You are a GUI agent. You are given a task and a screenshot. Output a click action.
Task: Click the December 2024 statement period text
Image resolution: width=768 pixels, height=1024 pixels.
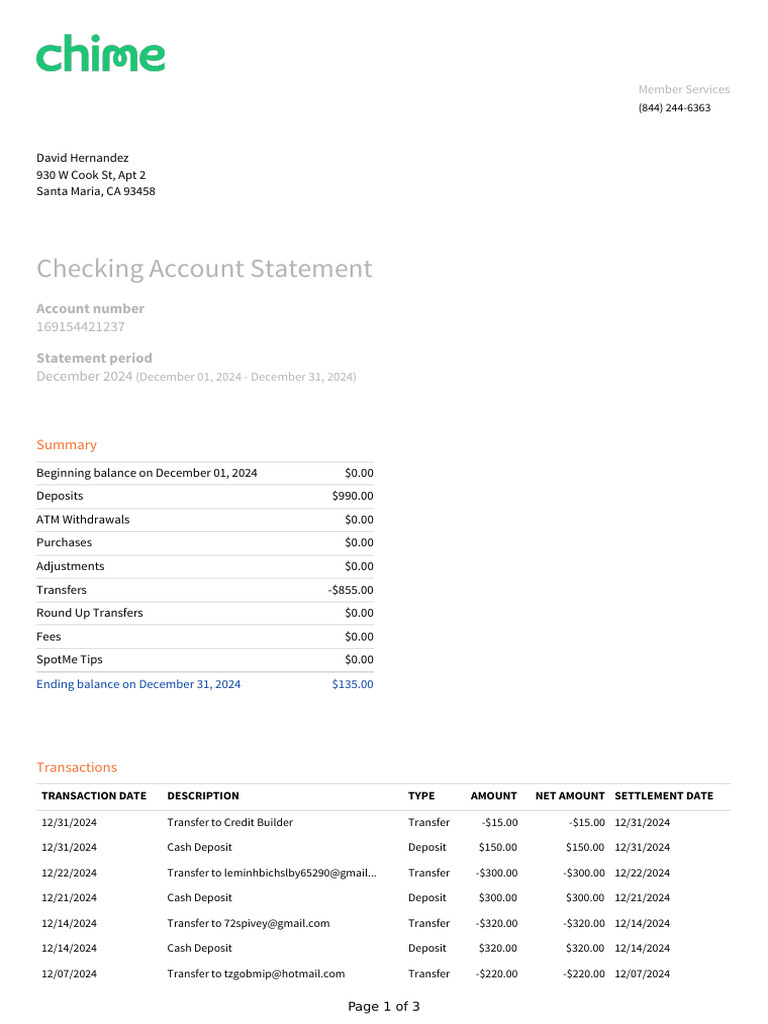click(x=84, y=377)
